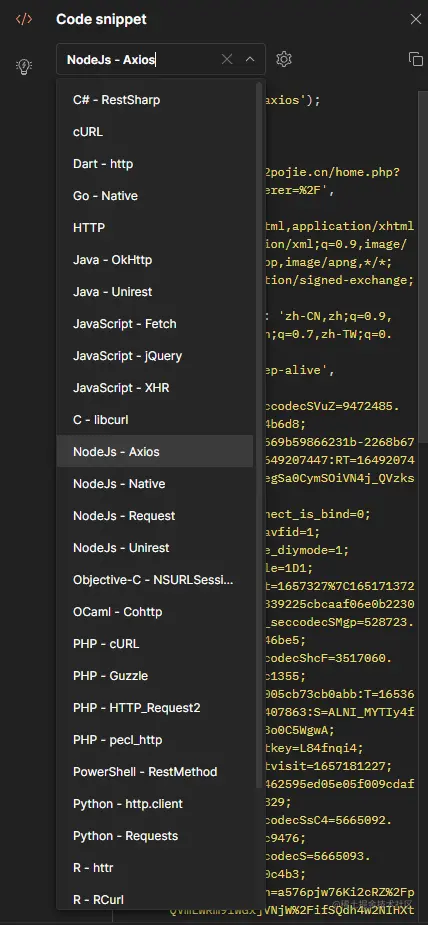Choose Python - Requests option

coord(155,835)
